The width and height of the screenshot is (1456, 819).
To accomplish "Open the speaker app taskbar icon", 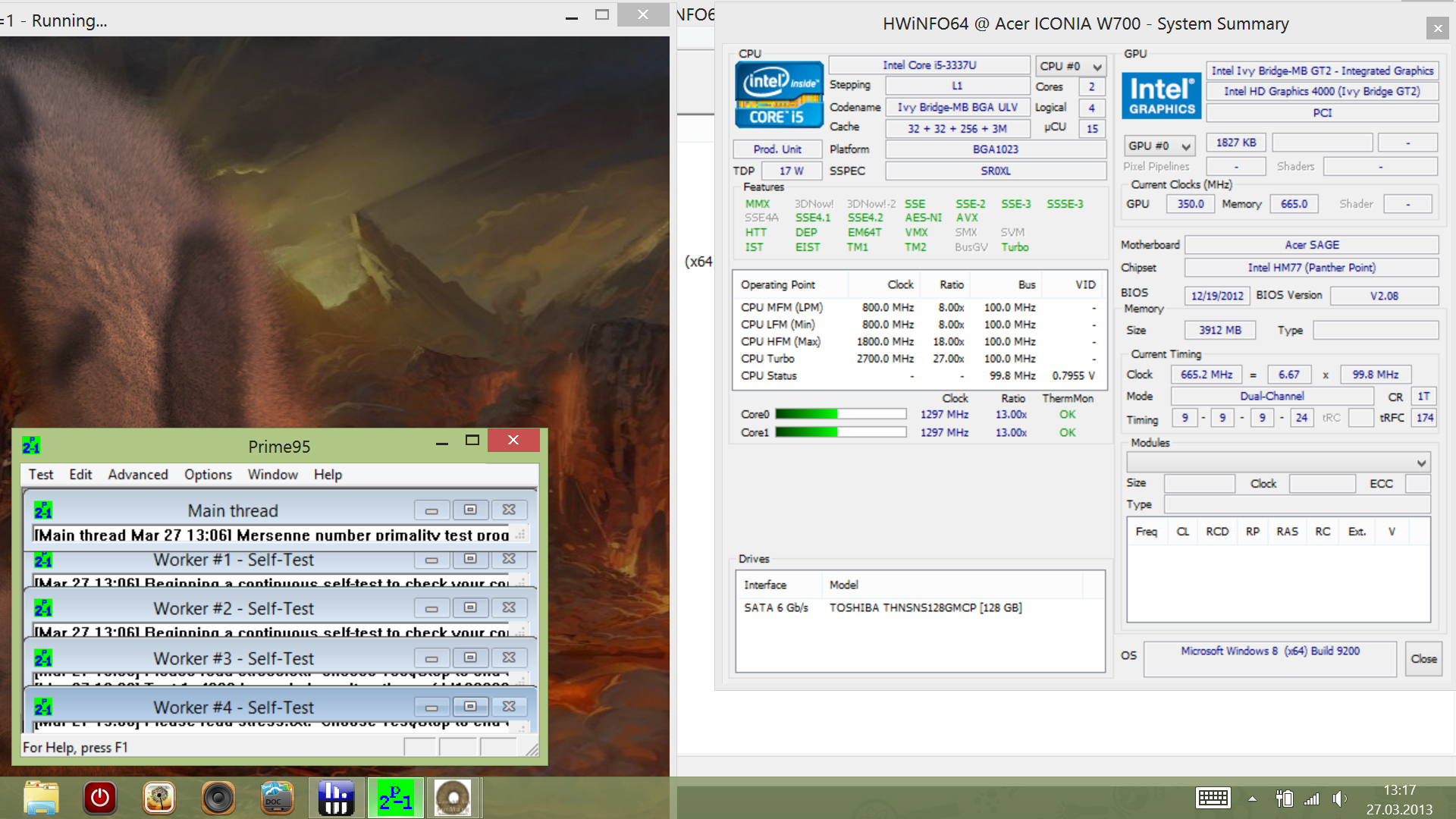I will pyautogui.click(x=218, y=798).
